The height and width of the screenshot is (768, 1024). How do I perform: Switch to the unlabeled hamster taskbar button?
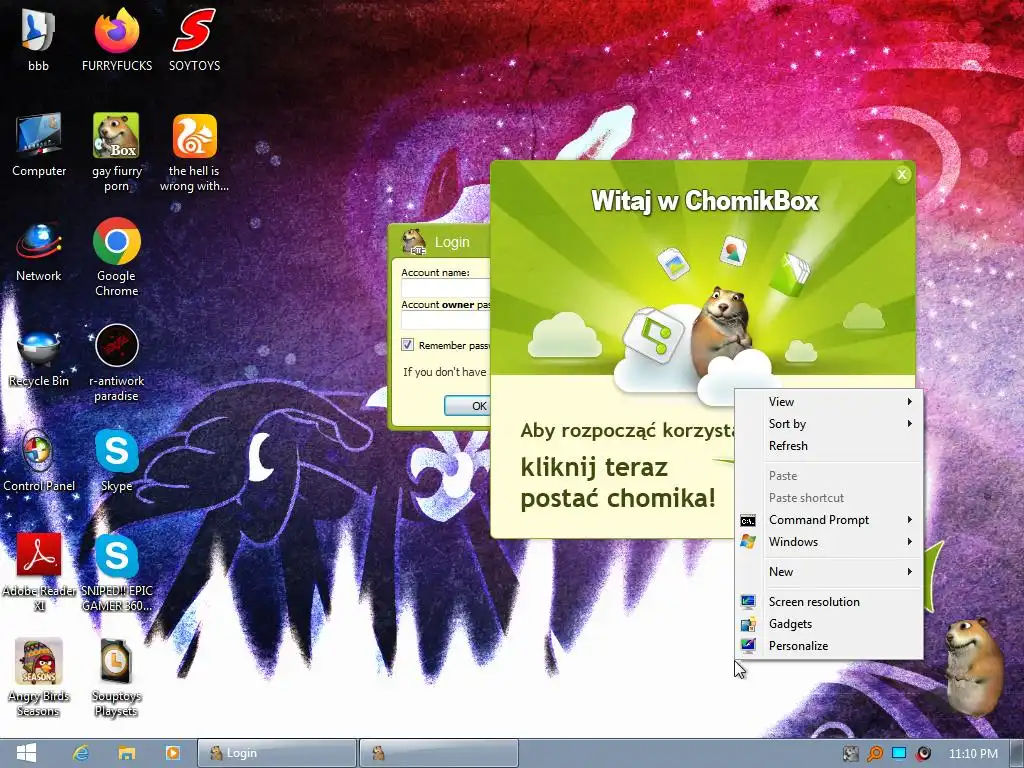click(x=439, y=753)
